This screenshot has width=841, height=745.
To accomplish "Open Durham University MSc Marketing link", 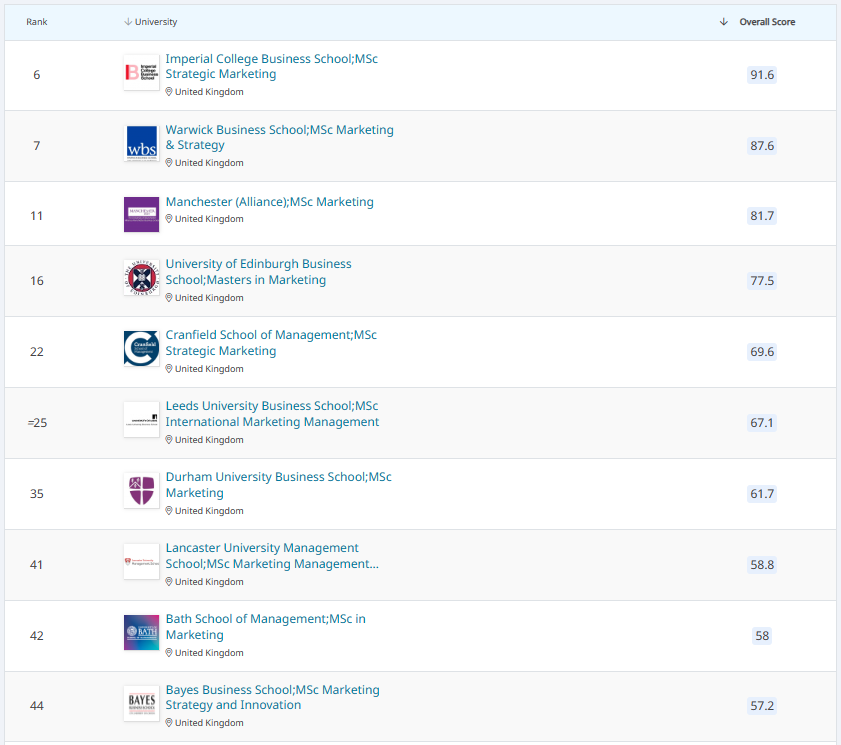I will (278, 484).
